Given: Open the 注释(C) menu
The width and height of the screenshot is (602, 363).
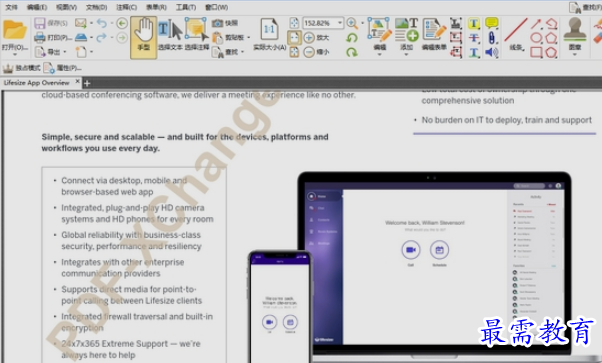Looking at the screenshot, I should 126,7.
